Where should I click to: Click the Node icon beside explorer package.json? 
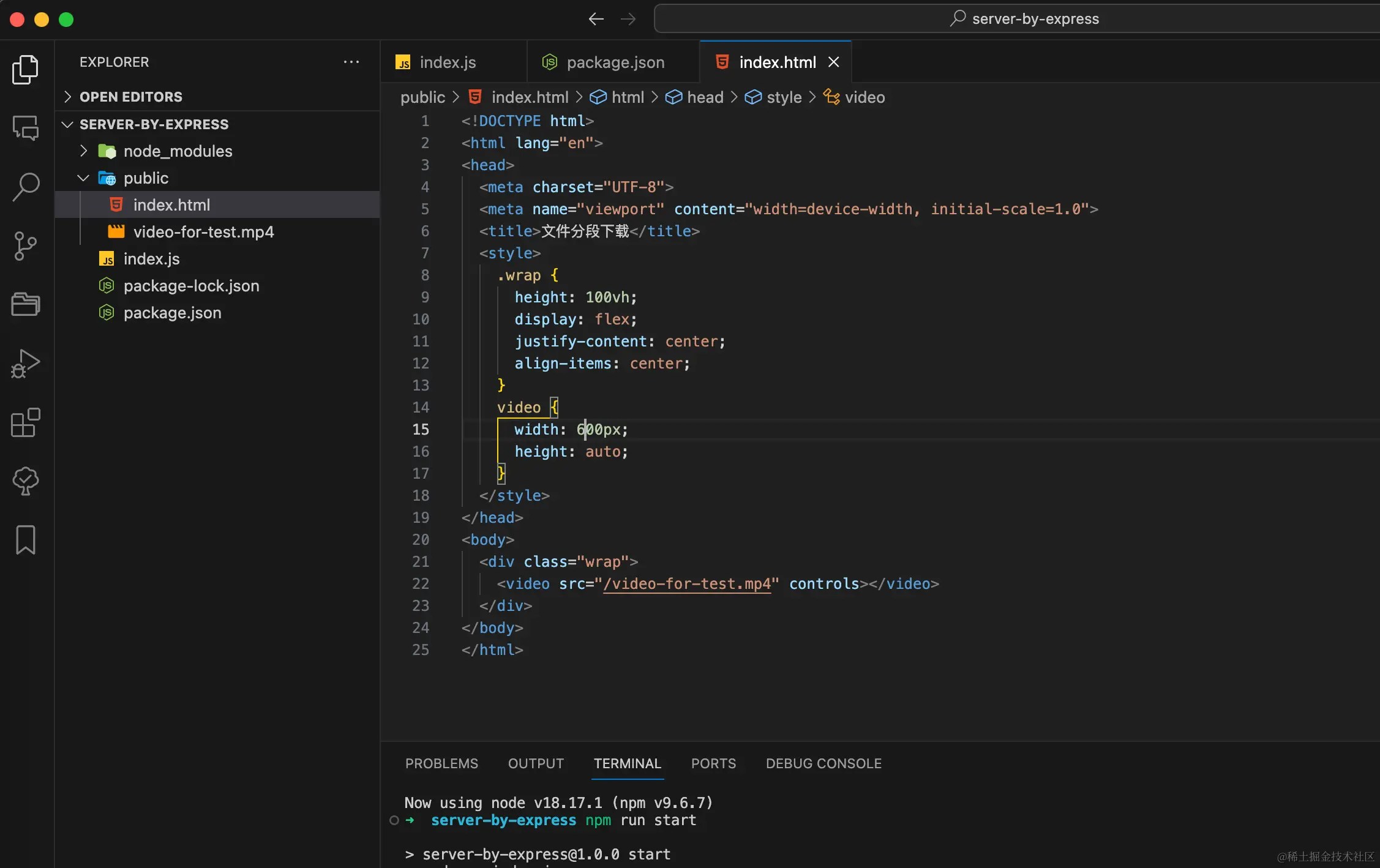(x=107, y=313)
